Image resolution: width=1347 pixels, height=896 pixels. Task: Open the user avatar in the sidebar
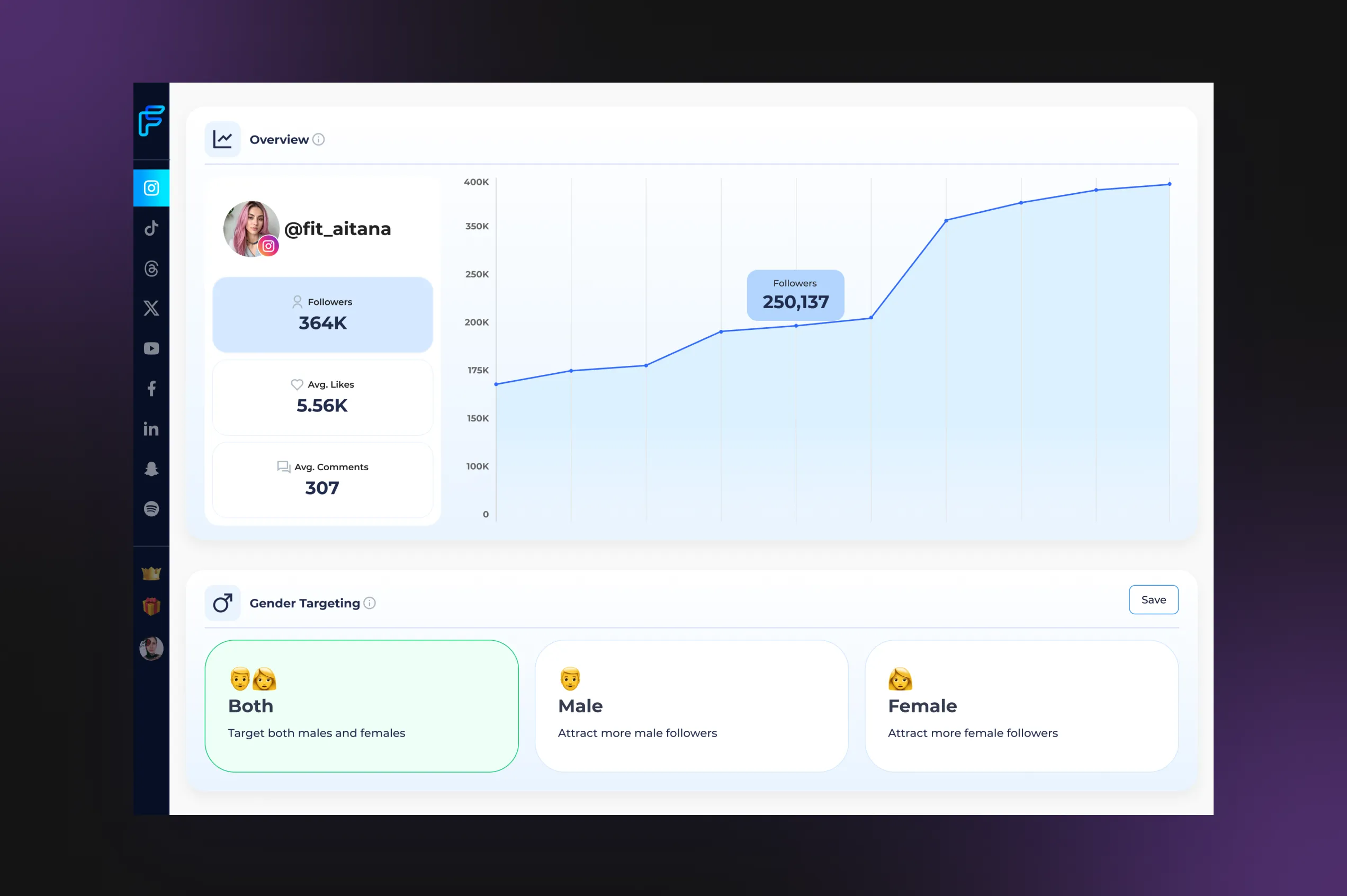[x=151, y=648]
